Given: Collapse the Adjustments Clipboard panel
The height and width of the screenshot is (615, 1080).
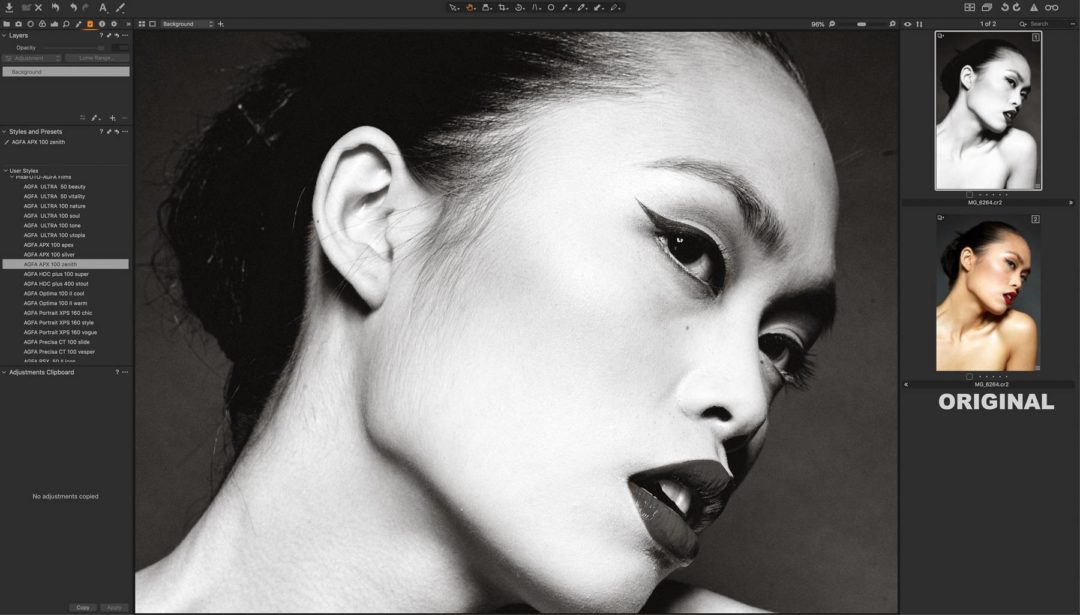Looking at the screenshot, I should tap(4, 372).
